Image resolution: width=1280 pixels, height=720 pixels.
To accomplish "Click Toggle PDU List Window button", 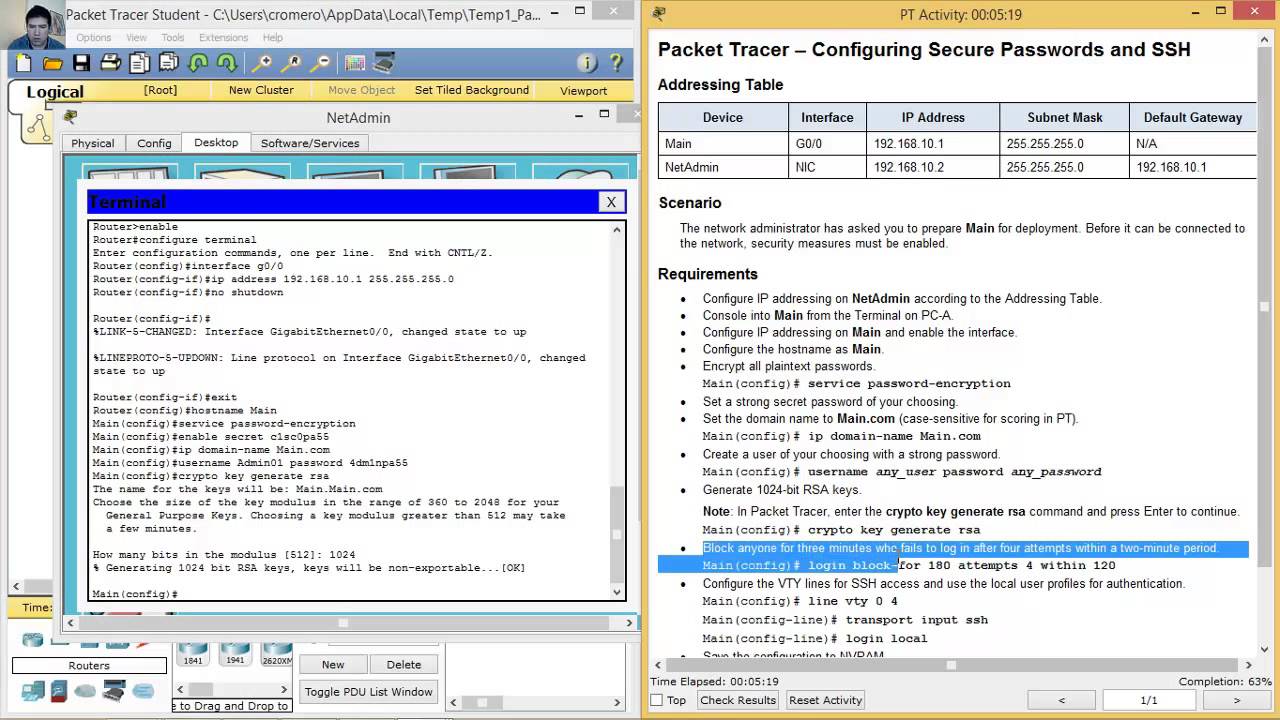I will click(x=369, y=692).
